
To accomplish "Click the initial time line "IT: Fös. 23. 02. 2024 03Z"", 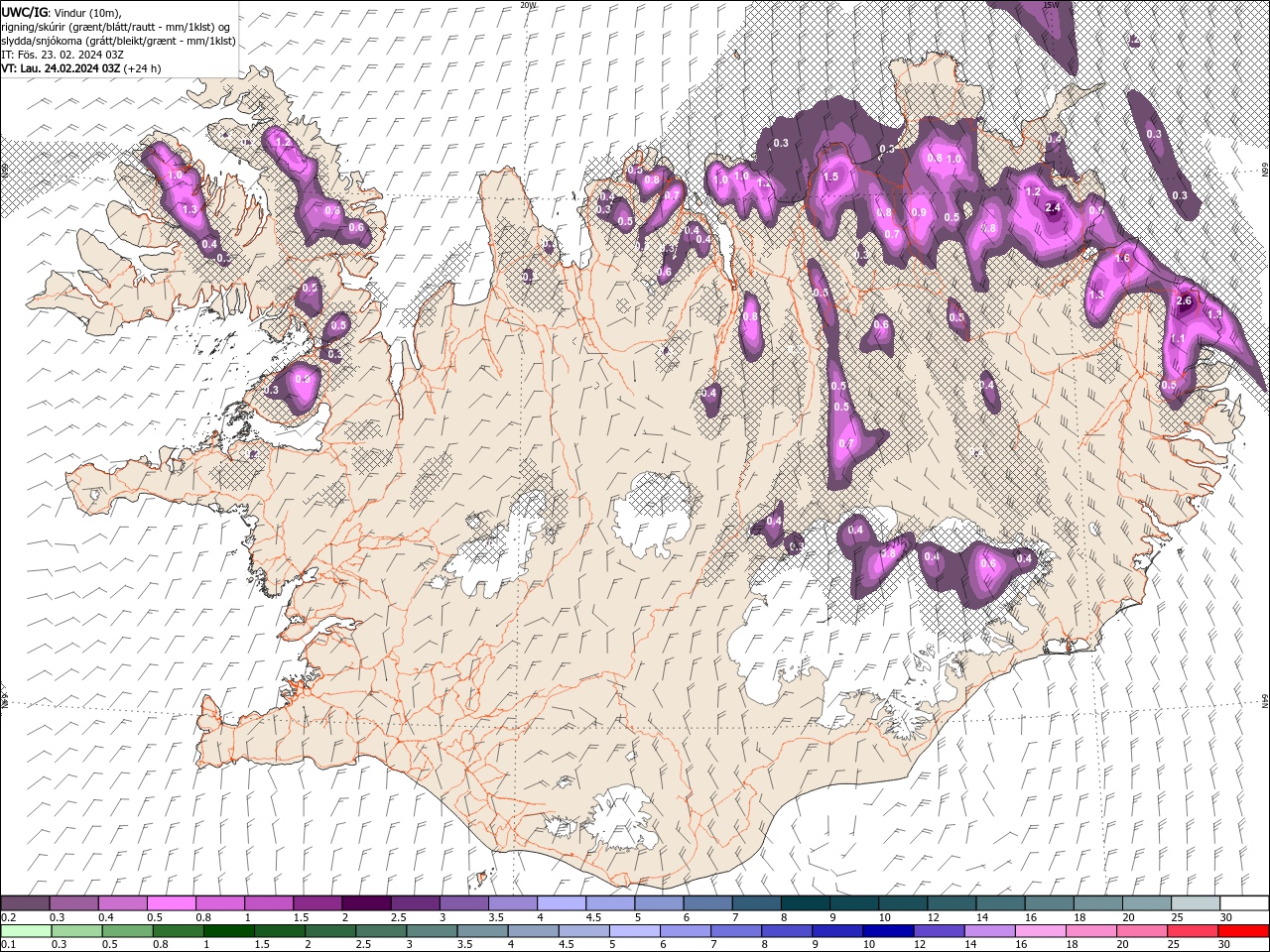I will pos(61,55).
